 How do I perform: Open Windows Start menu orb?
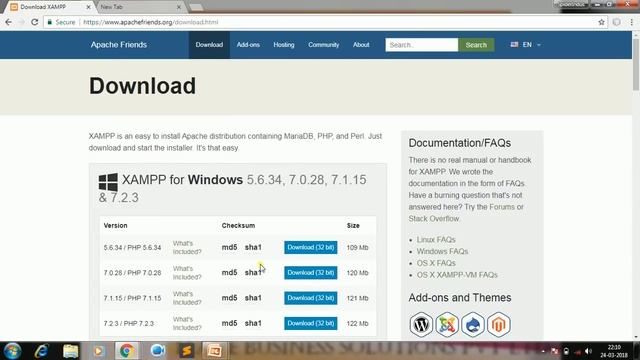pyautogui.click(x=12, y=351)
